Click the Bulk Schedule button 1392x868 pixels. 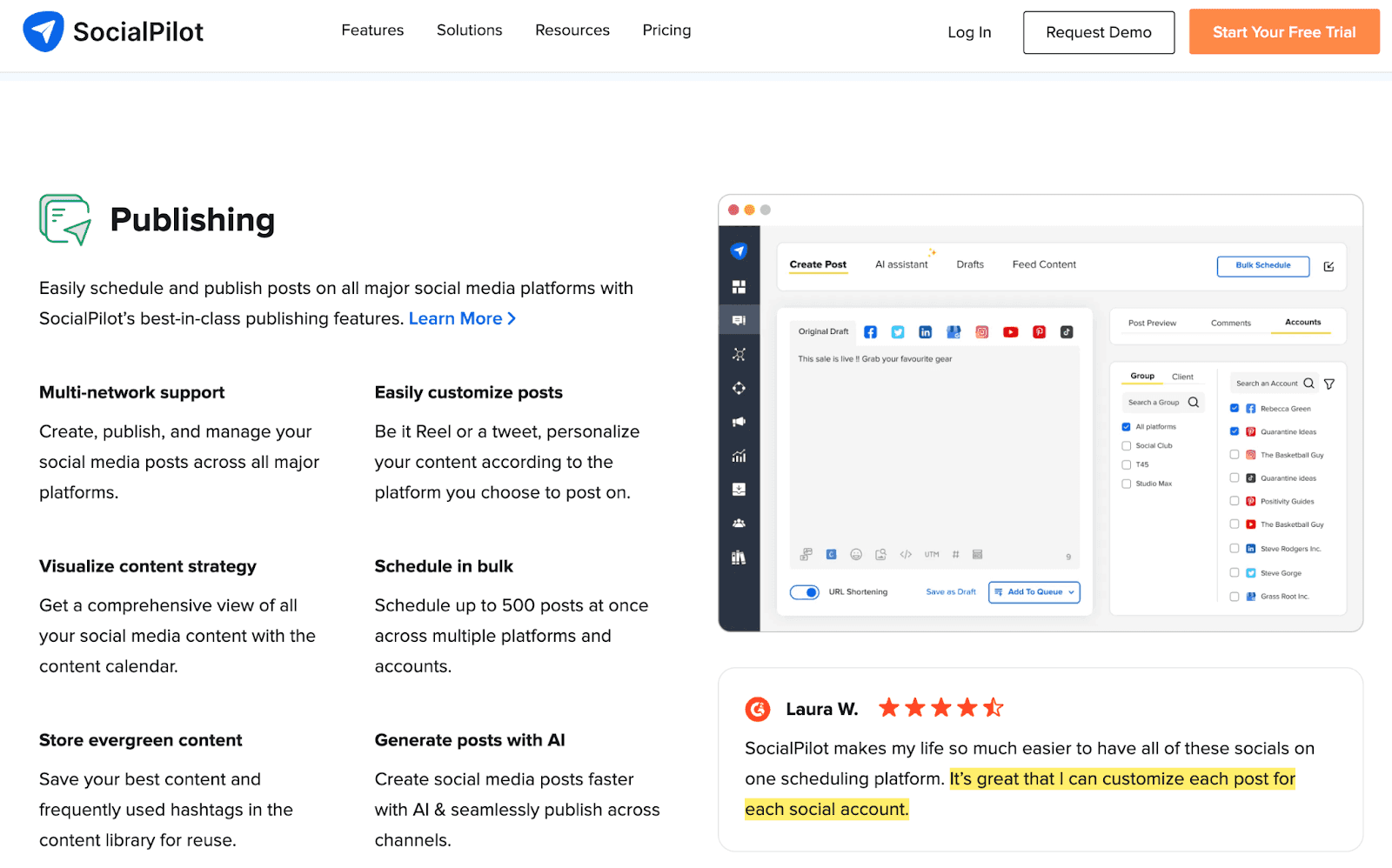[x=1263, y=266]
